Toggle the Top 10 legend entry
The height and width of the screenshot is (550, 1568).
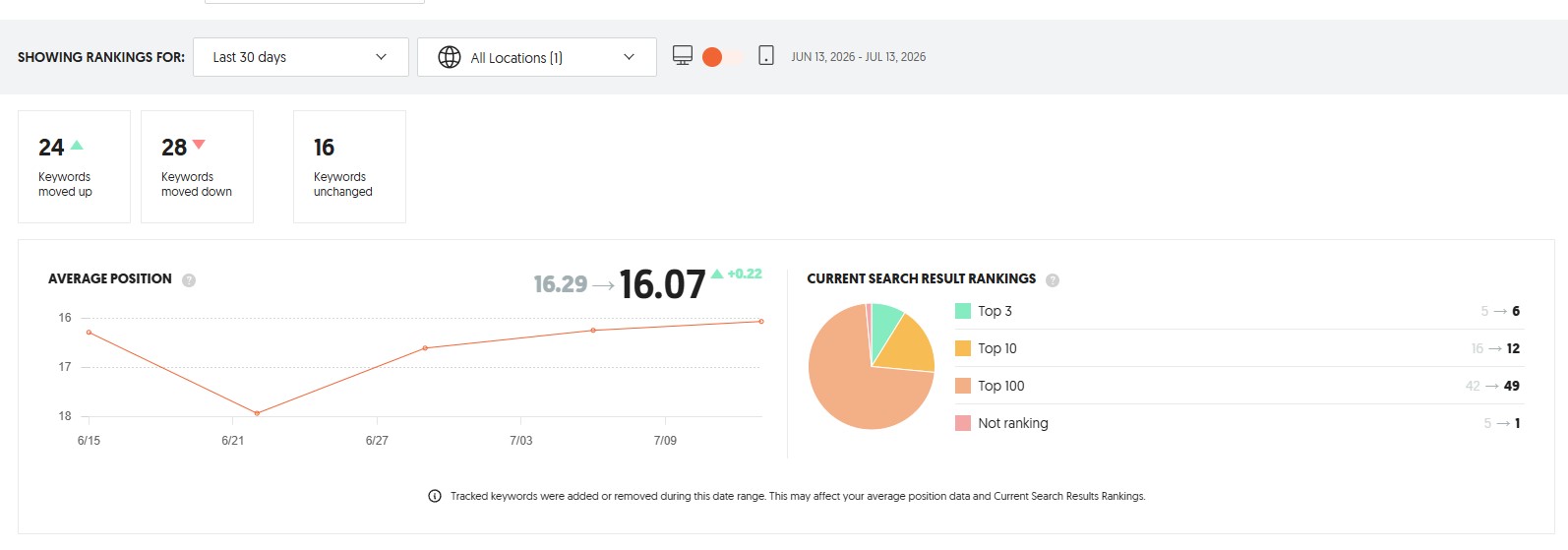pyautogui.click(x=986, y=348)
